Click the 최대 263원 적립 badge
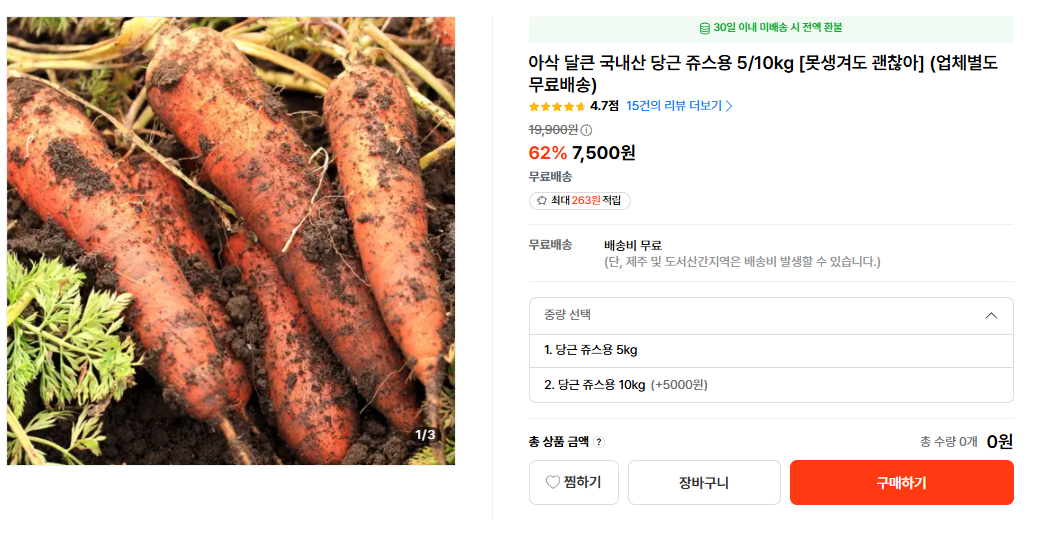 580,200
